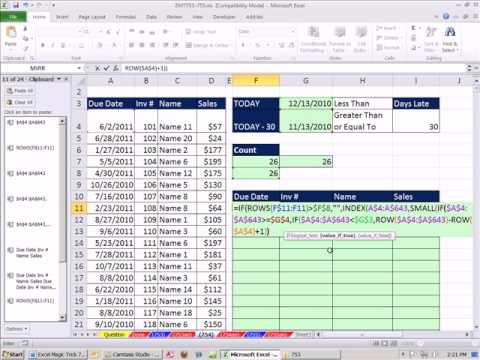This screenshot has height=360, width=480.
Task: Toggle Italic formatting
Action: click(52, 45)
